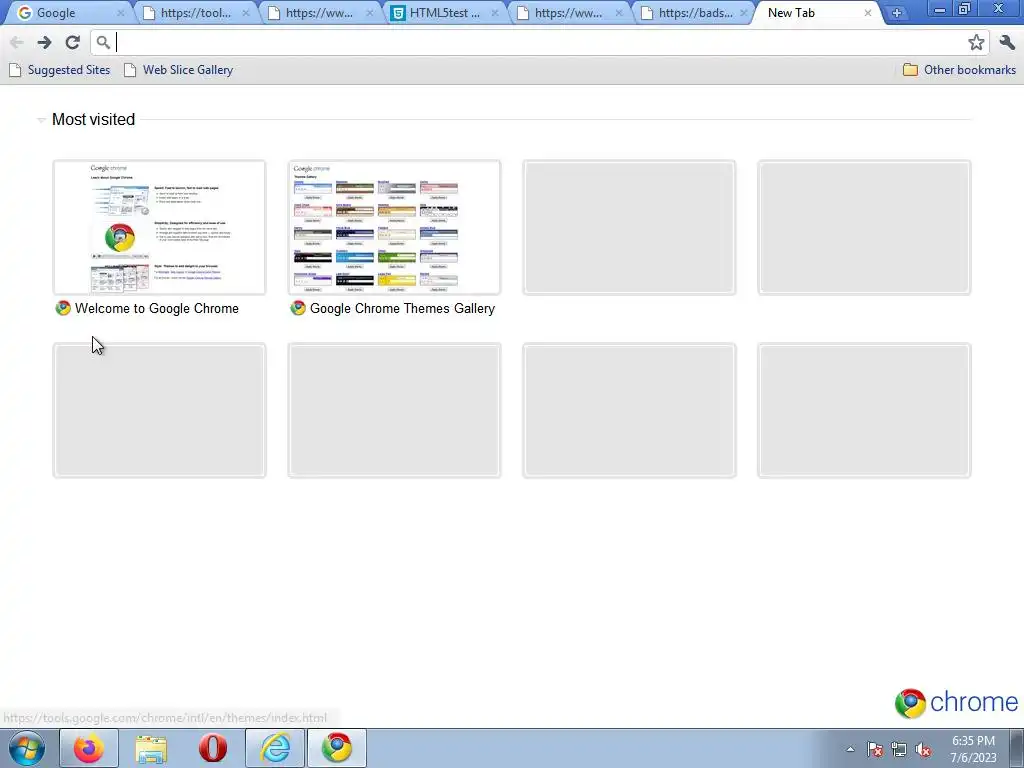Open the Action Center flag icon
Image resolution: width=1024 pixels, height=768 pixels.
[x=875, y=749]
